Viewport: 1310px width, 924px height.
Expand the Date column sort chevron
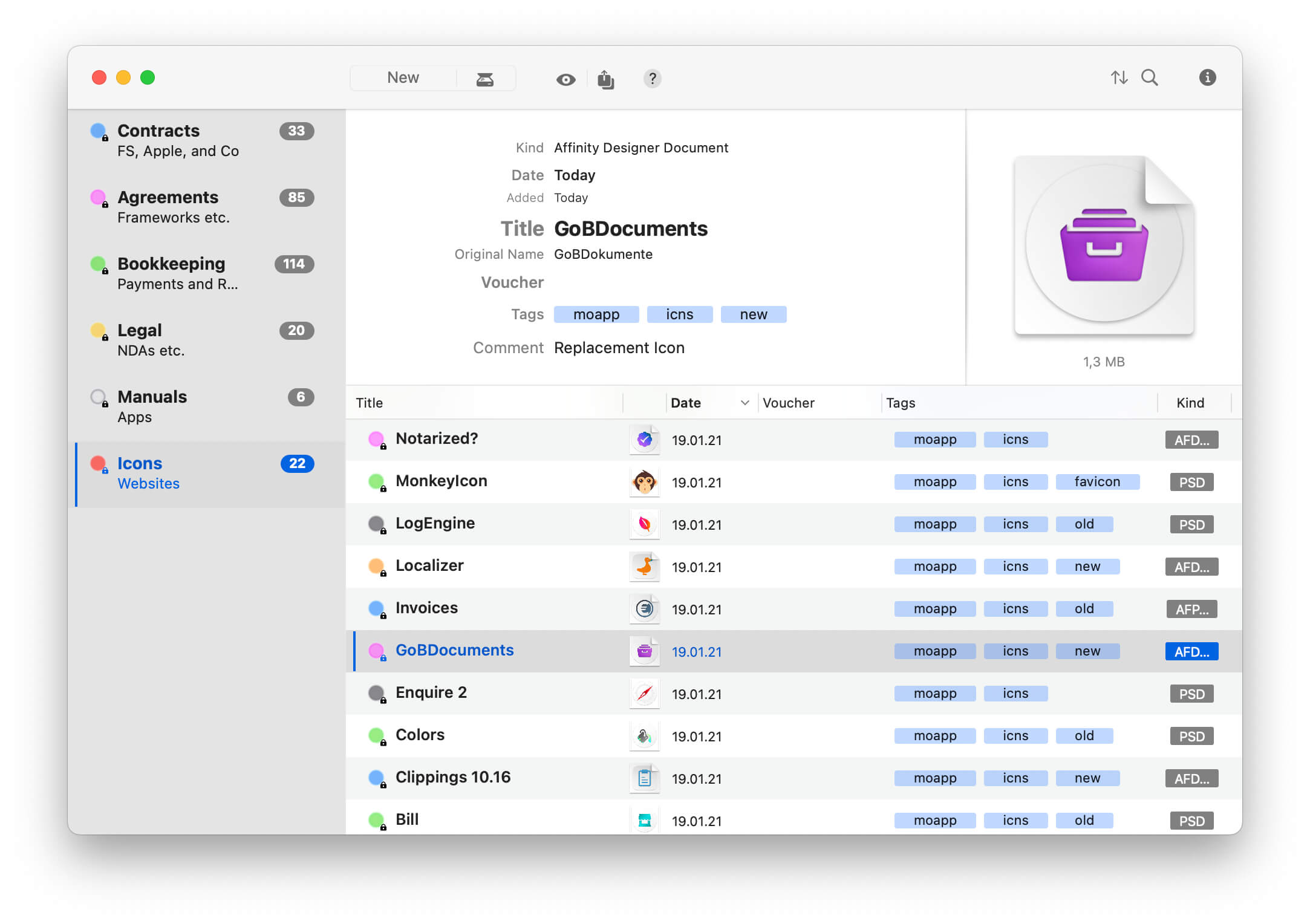745,403
